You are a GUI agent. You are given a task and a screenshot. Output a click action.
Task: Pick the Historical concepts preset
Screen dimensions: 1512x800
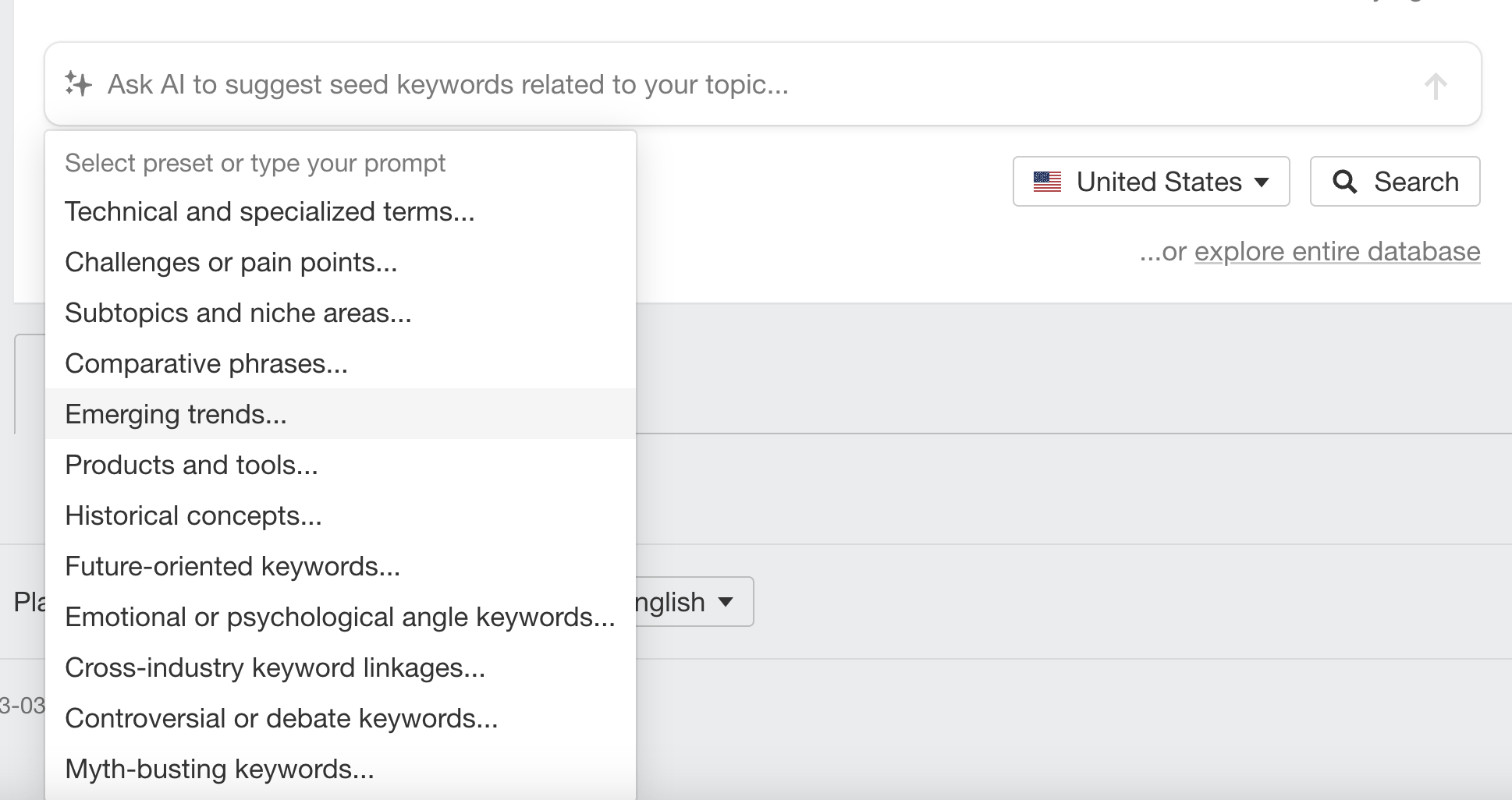[x=193, y=515]
